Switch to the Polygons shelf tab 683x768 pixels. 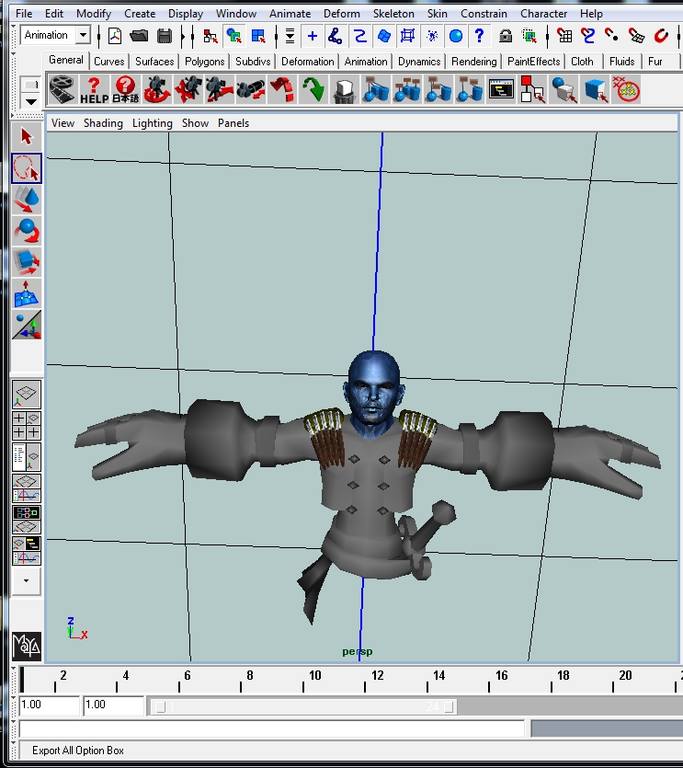204,61
